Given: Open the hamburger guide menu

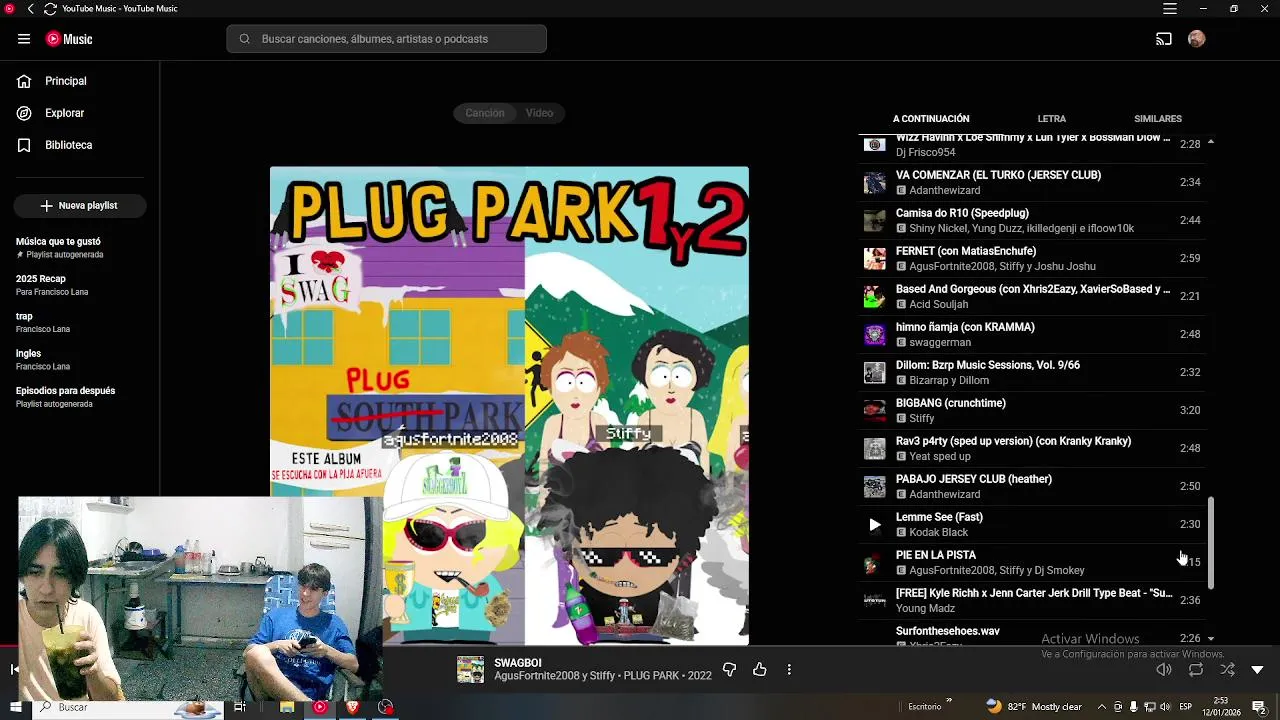Looking at the screenshot, I should [24, 39].
